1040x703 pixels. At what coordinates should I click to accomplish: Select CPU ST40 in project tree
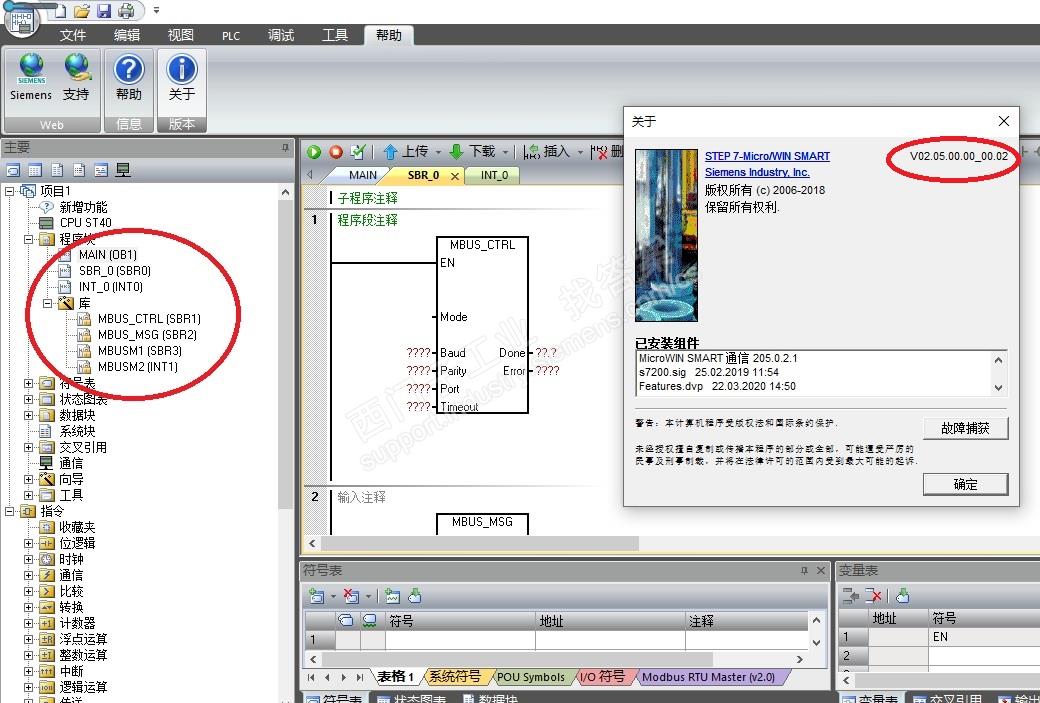point(85,223)
